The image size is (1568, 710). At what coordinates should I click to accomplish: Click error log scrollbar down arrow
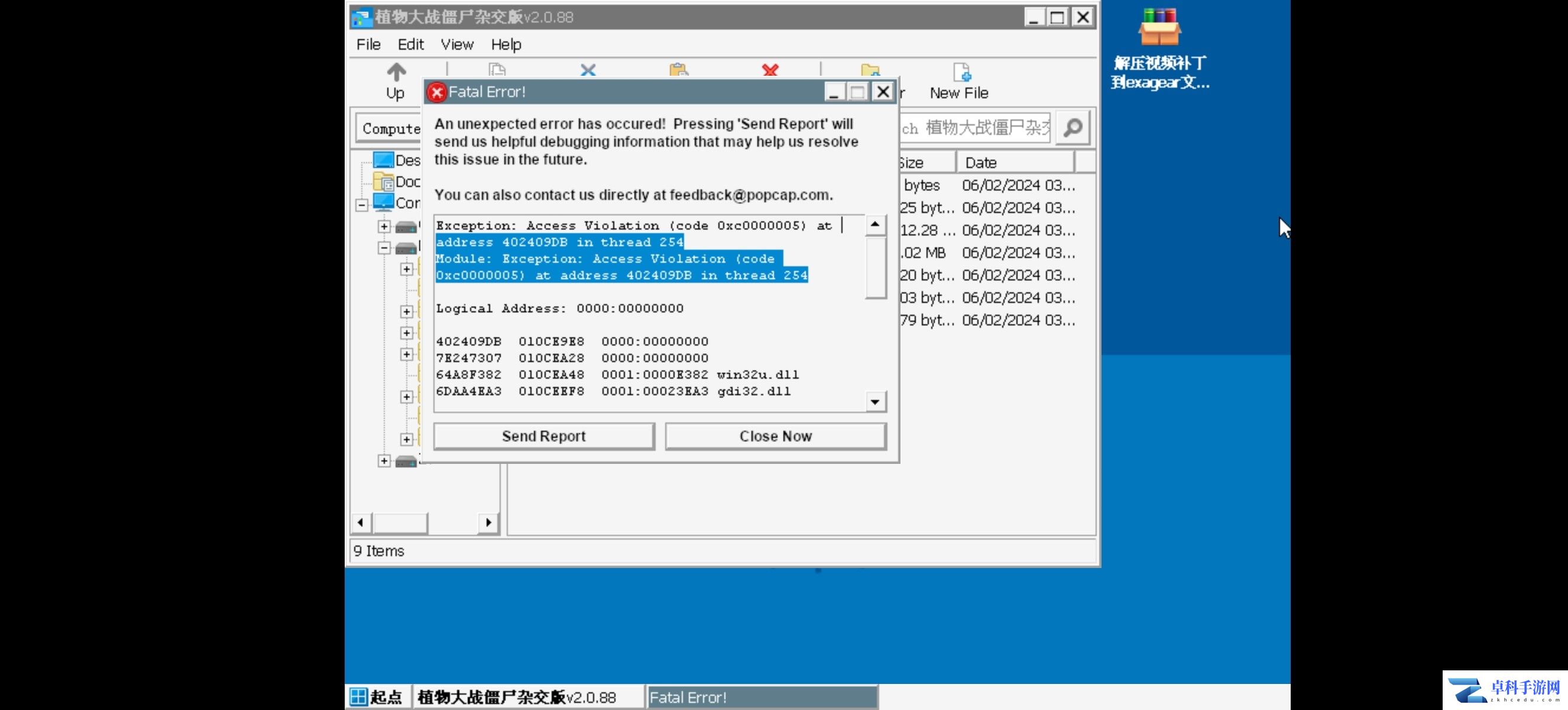click(874, 401)
